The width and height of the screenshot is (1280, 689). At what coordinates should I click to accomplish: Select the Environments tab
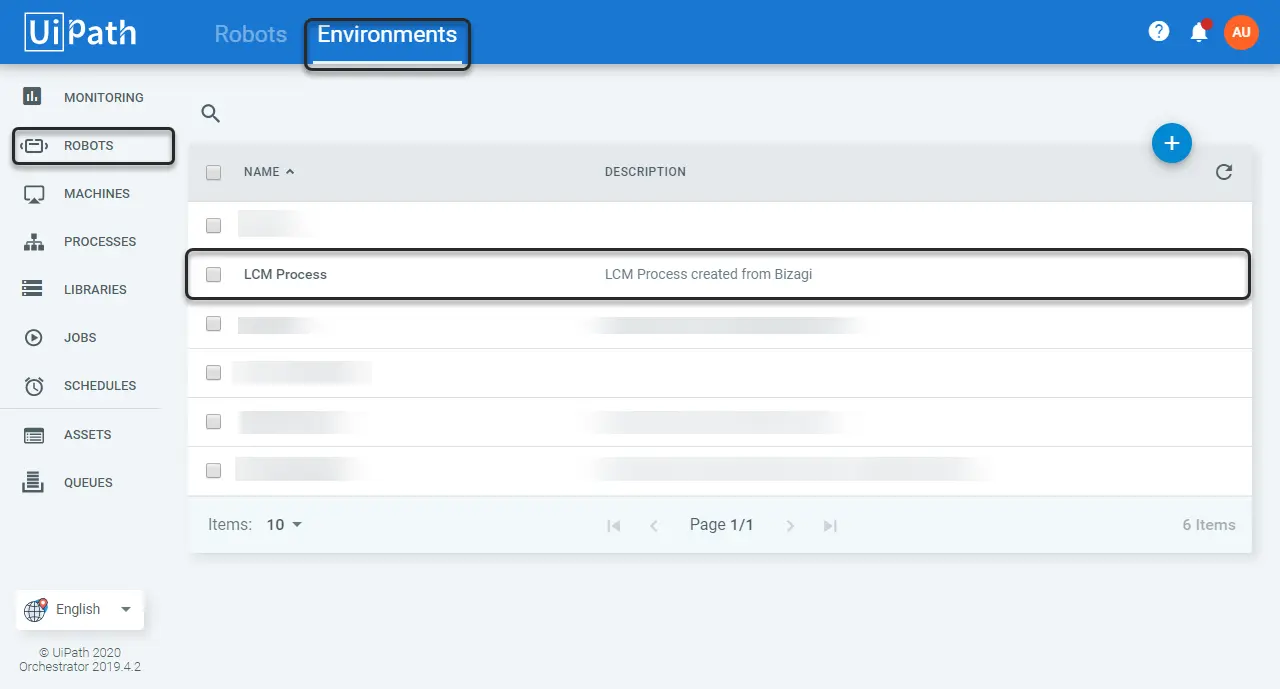387,34
